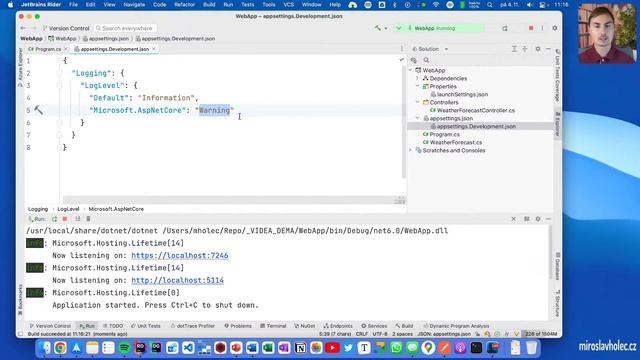Click the Version Control toolbar button
The height and width of the screenshot is (360, 640).
[66, 28]
